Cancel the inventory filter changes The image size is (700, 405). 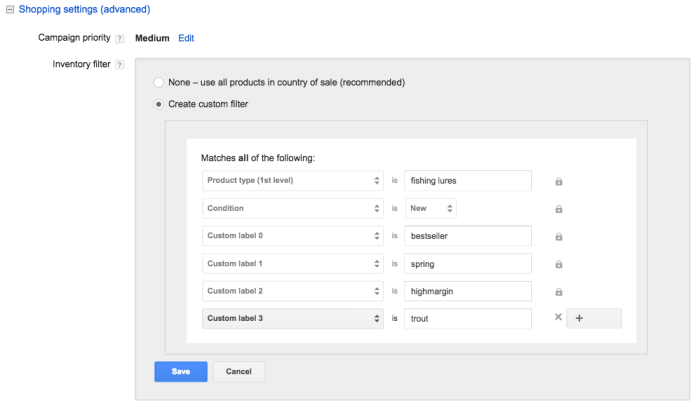pyautogui.click(x=239, y=372)
